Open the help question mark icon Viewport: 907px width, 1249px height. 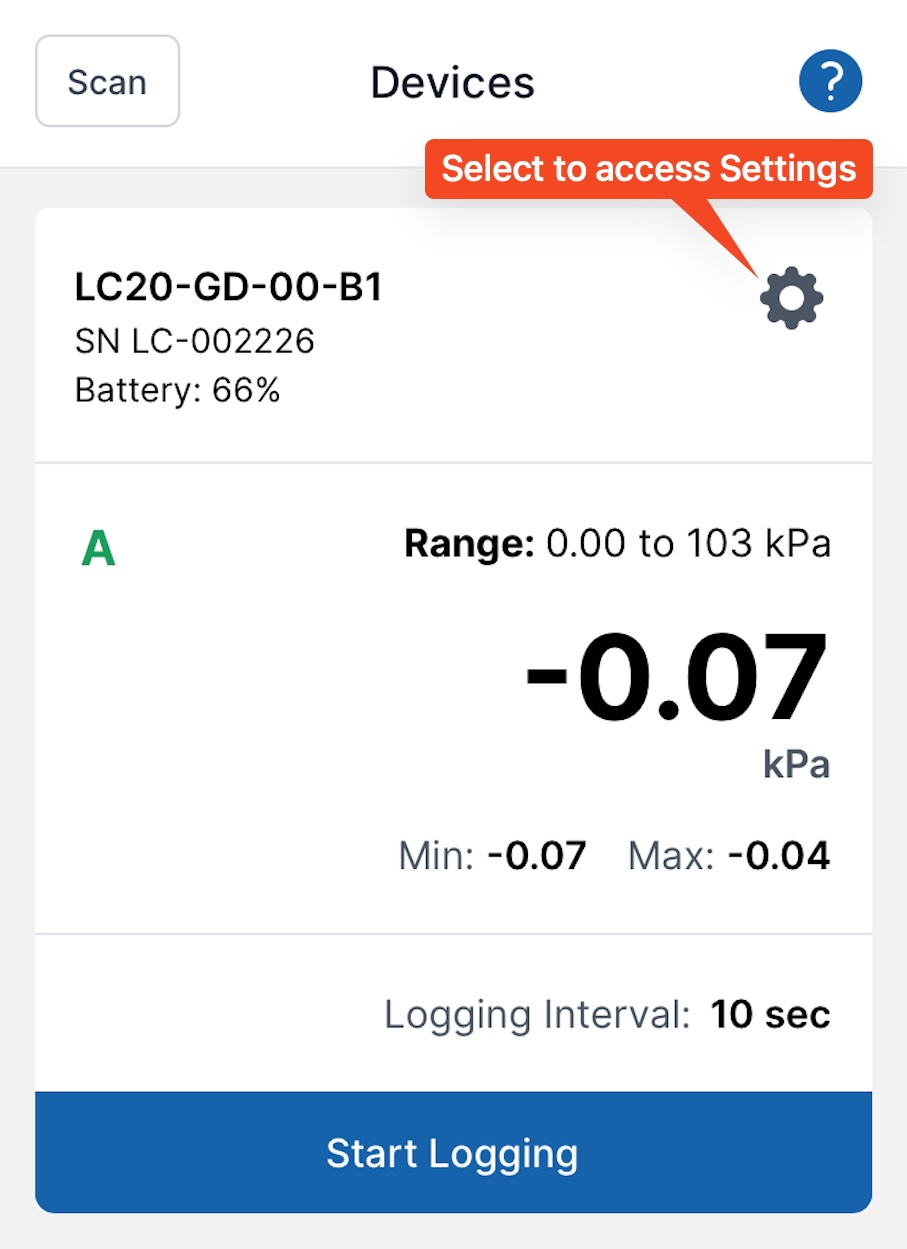pyautogui.click(x=830, y=81)
